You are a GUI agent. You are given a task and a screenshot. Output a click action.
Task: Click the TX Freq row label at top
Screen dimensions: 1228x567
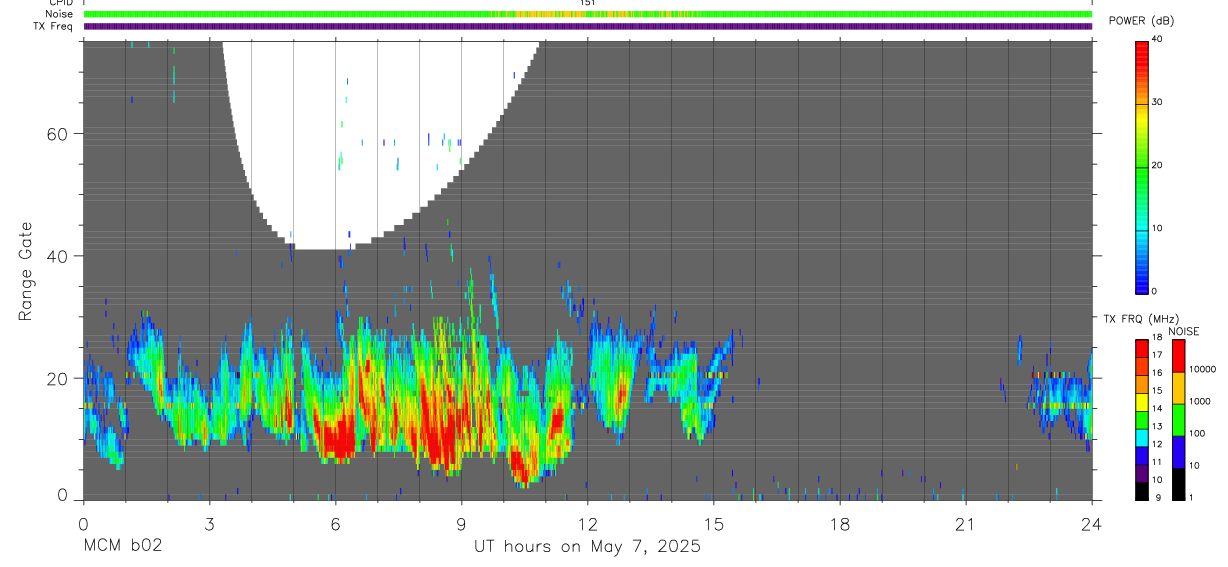coord(53,26)
